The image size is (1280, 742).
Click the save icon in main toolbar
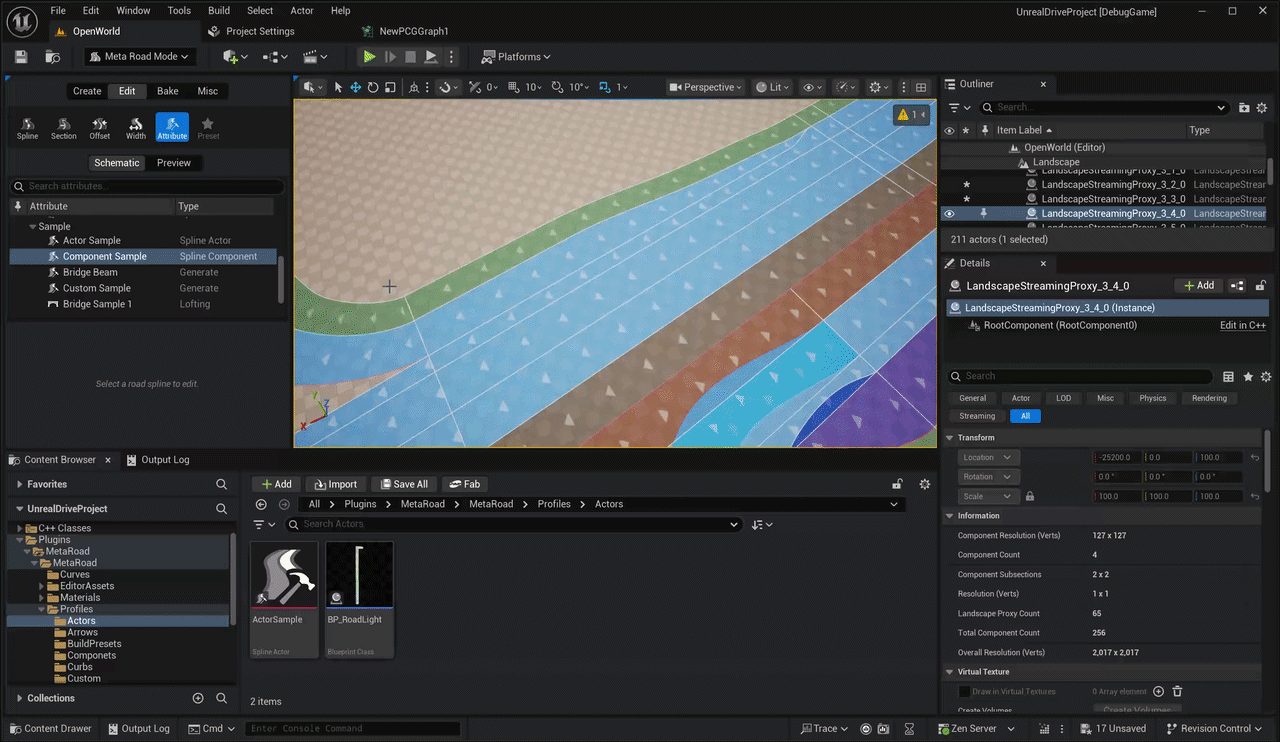[21, 57]
